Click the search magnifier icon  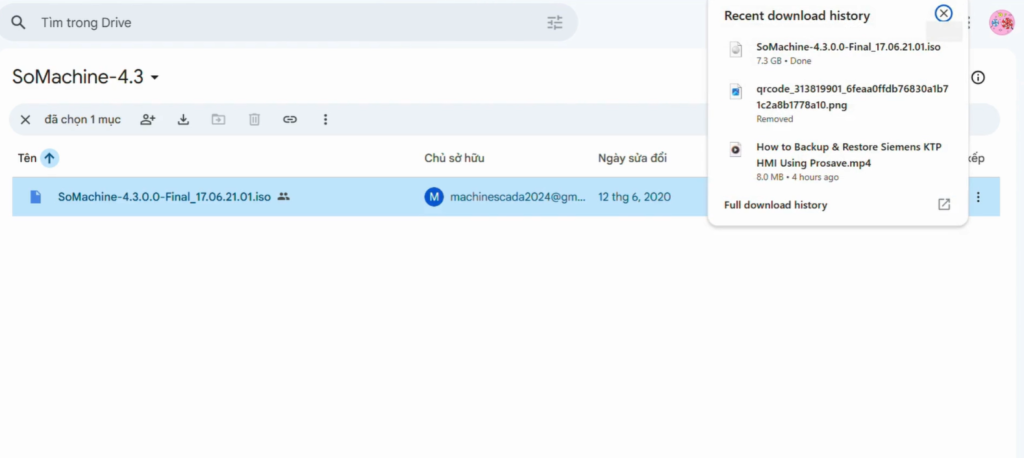pyautogui.click(x=18, y=22)
